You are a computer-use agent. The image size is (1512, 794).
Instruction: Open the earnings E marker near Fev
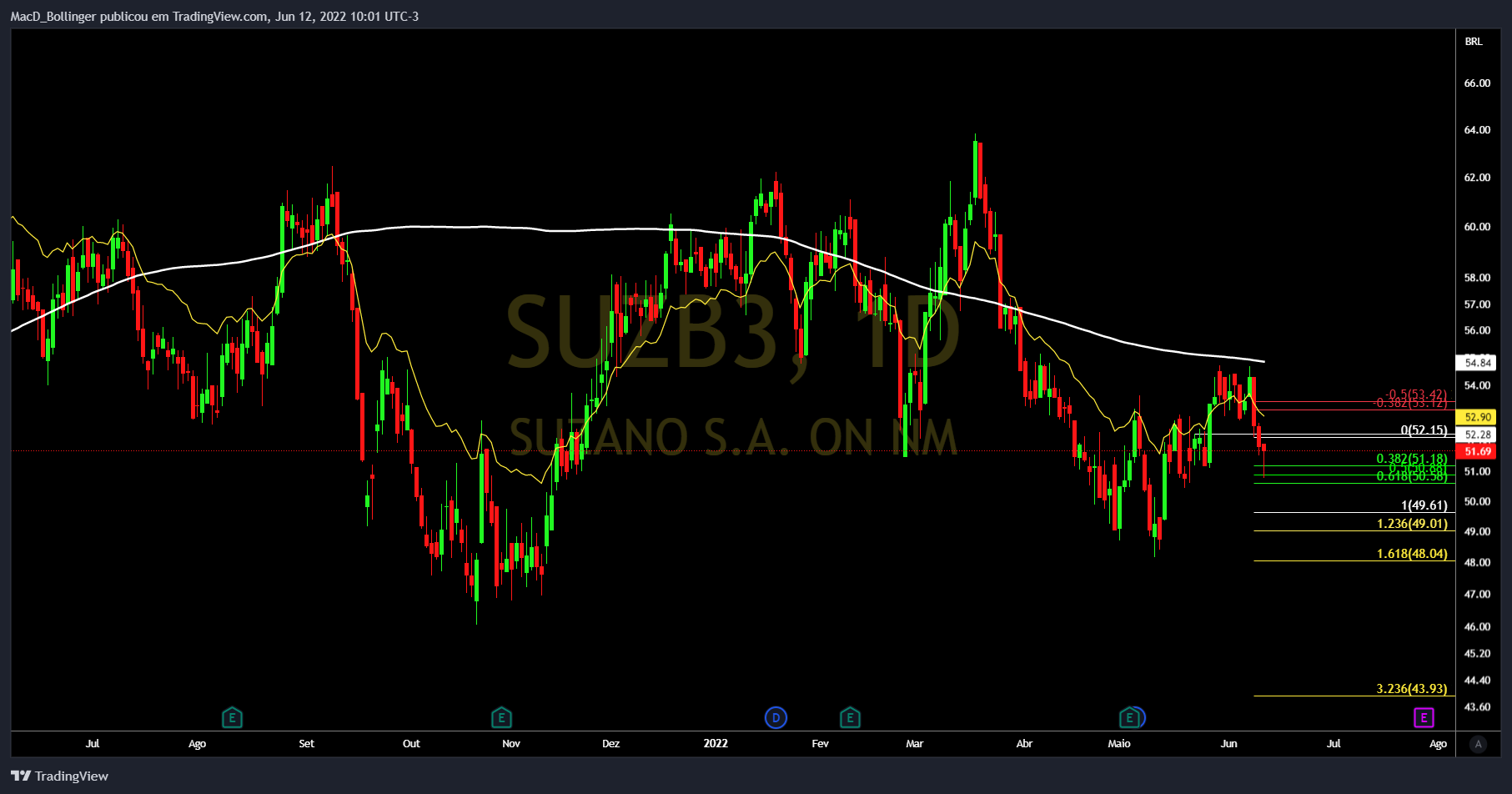click(849, 717)
